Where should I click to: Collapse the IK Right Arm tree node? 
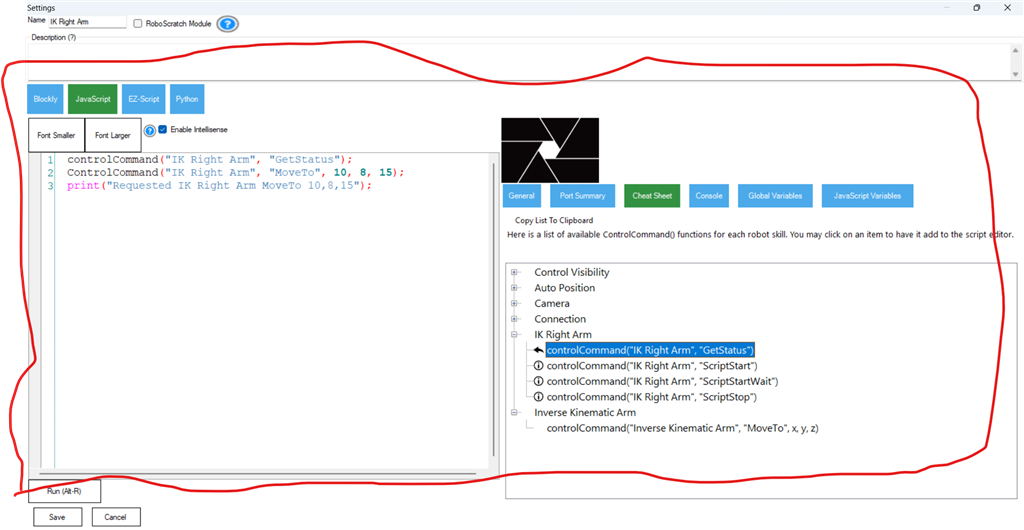point(514,335)
